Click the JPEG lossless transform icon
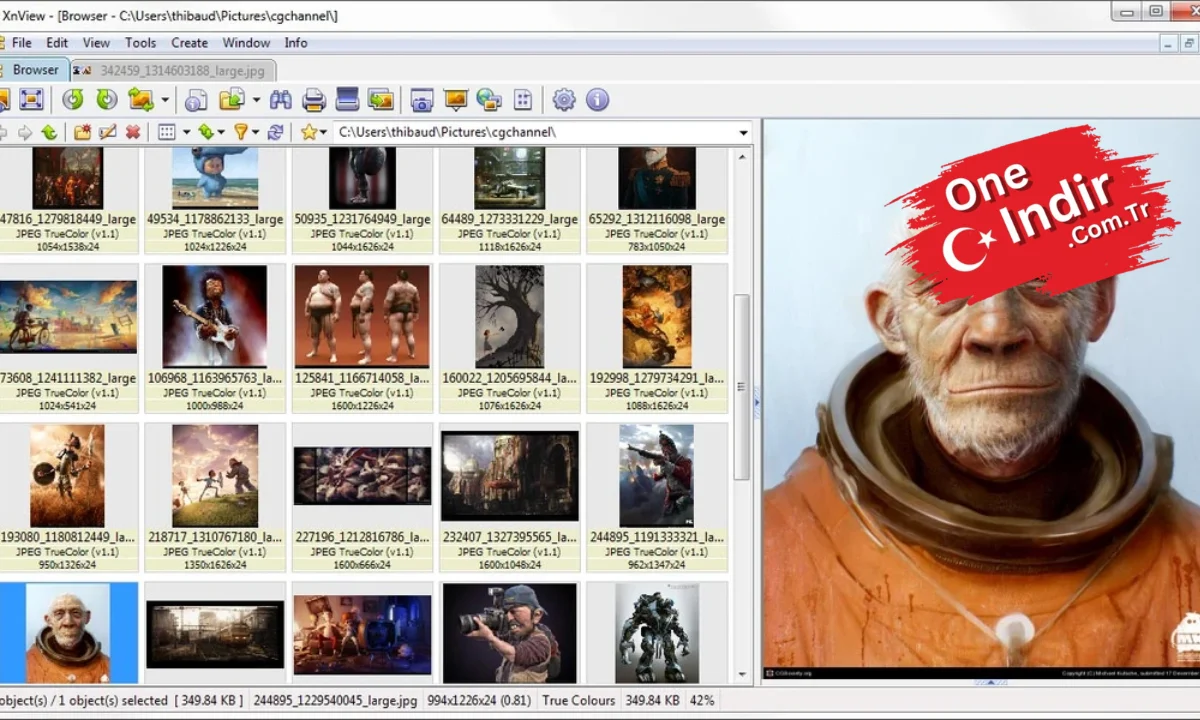 click(x=141, y=99)
